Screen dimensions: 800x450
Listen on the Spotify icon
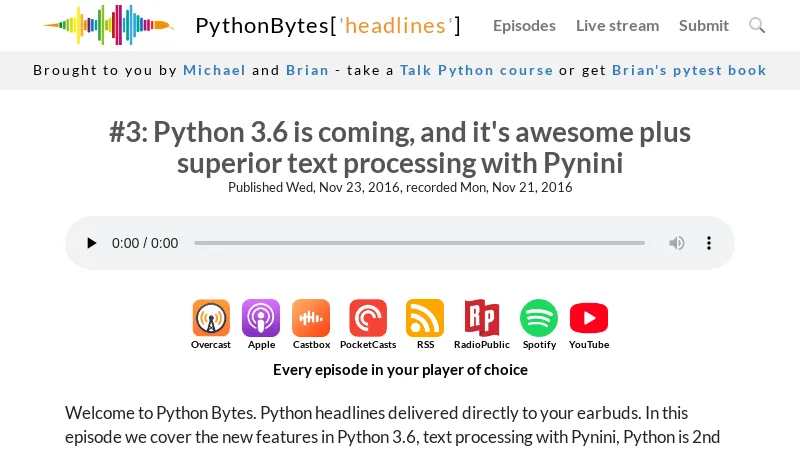pyautogui.click(x=539, y=319)
